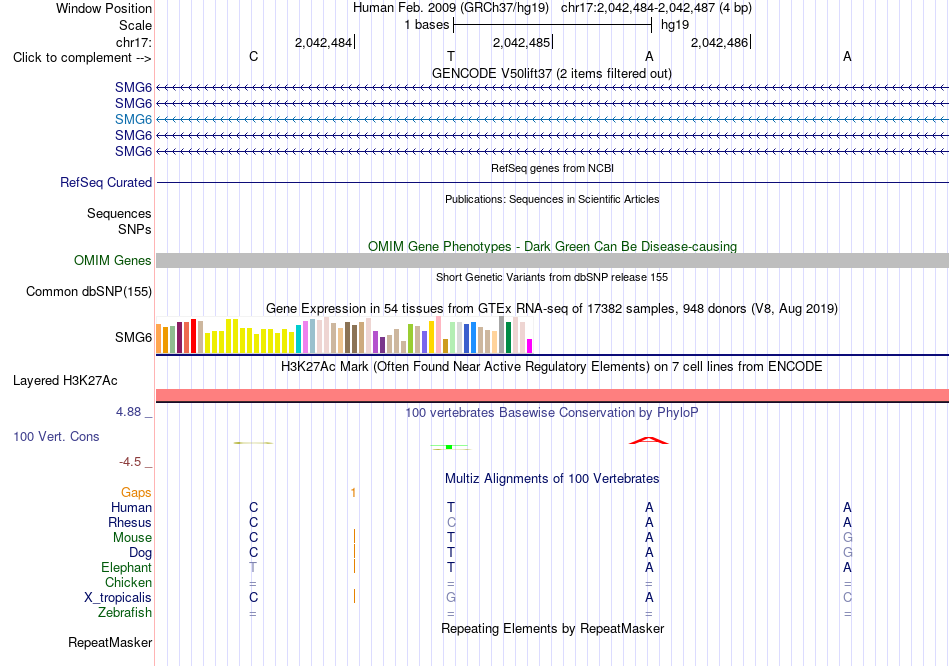This screenshot has width=950, height=666.
Task: Click the GENCODE V50lift37 track title
Action: [x=552, y=73]
